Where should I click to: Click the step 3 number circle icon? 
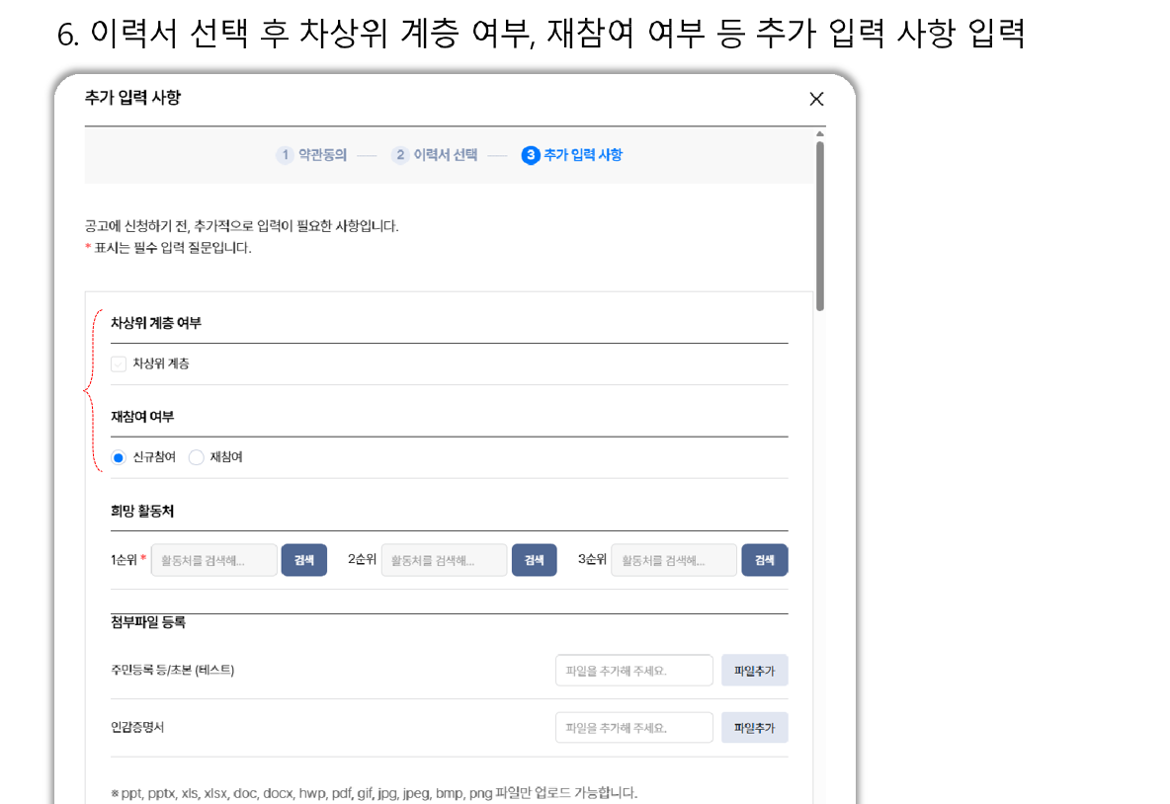point(531,155)
